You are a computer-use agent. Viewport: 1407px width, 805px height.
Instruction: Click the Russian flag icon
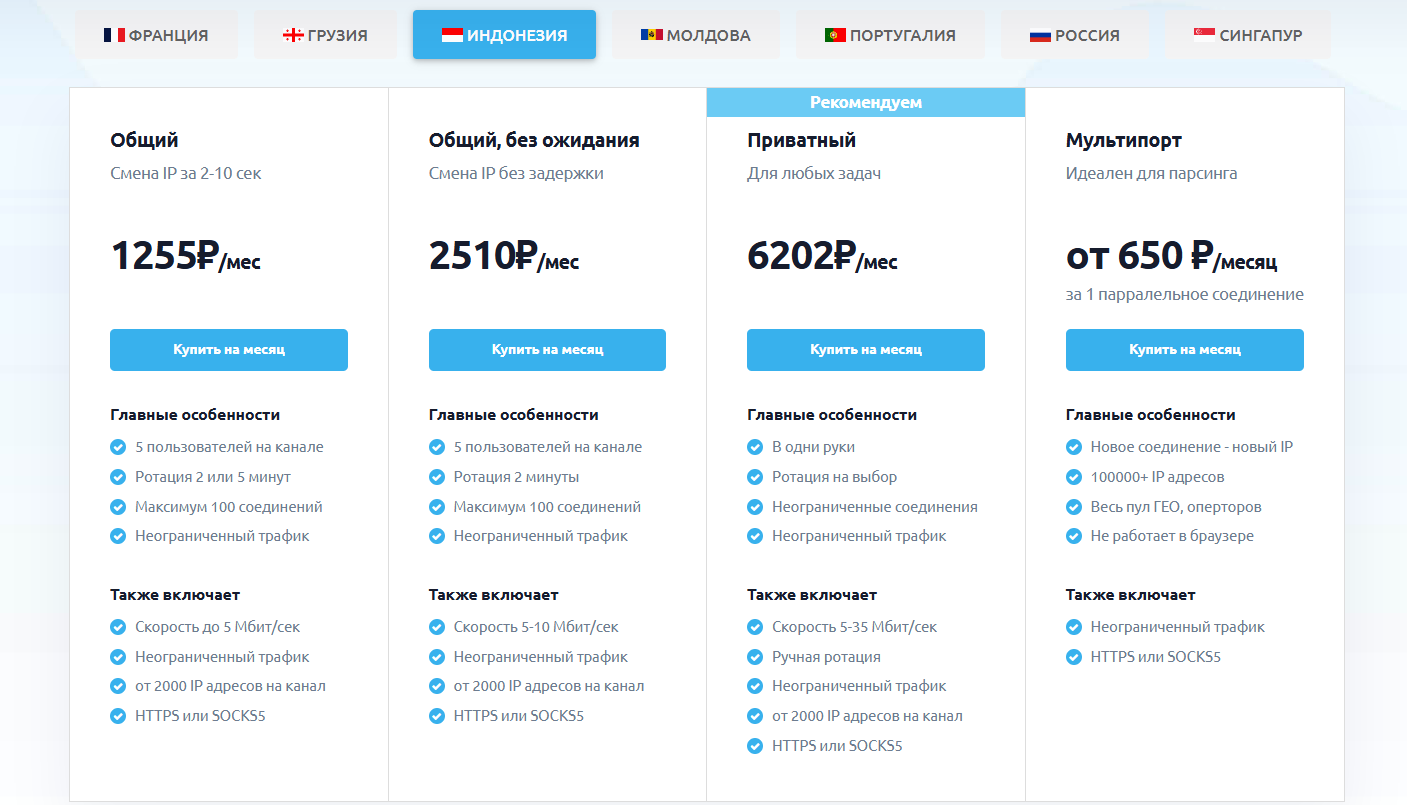(1040, 35)
